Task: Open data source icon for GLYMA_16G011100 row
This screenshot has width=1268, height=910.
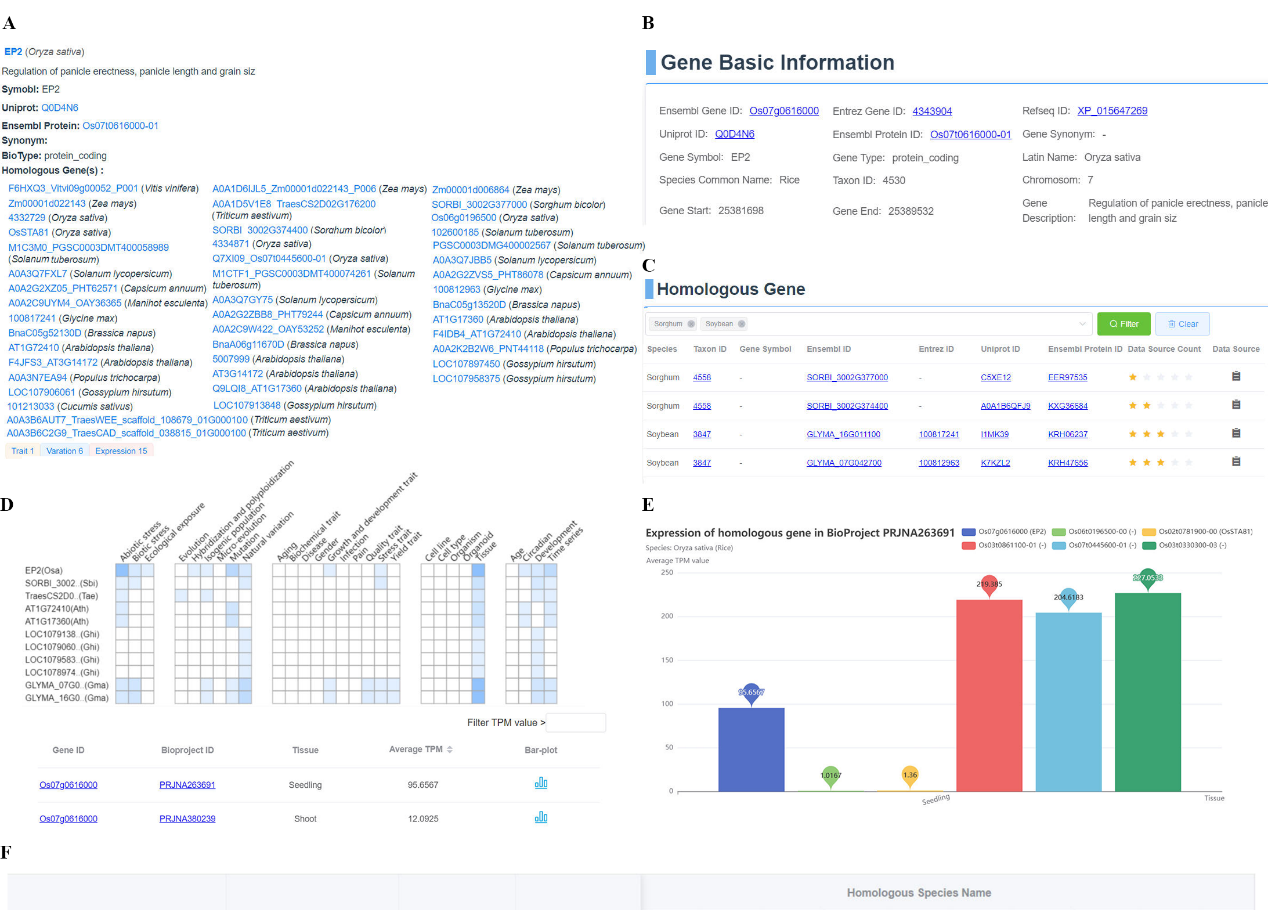Action: (x=1236, y=434)
